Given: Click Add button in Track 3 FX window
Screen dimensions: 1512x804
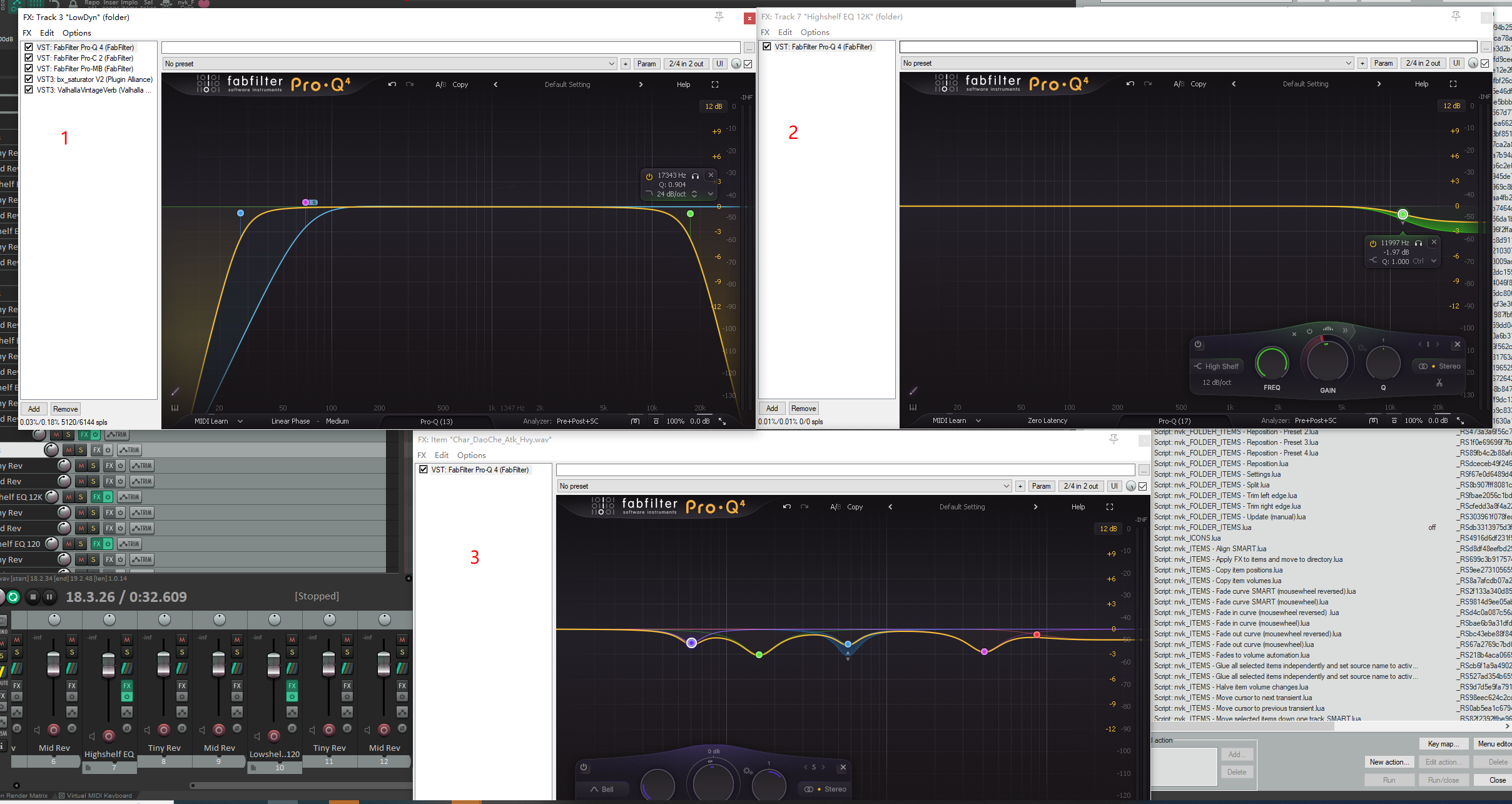Looking at the screenshot, I should pos(34,409).
